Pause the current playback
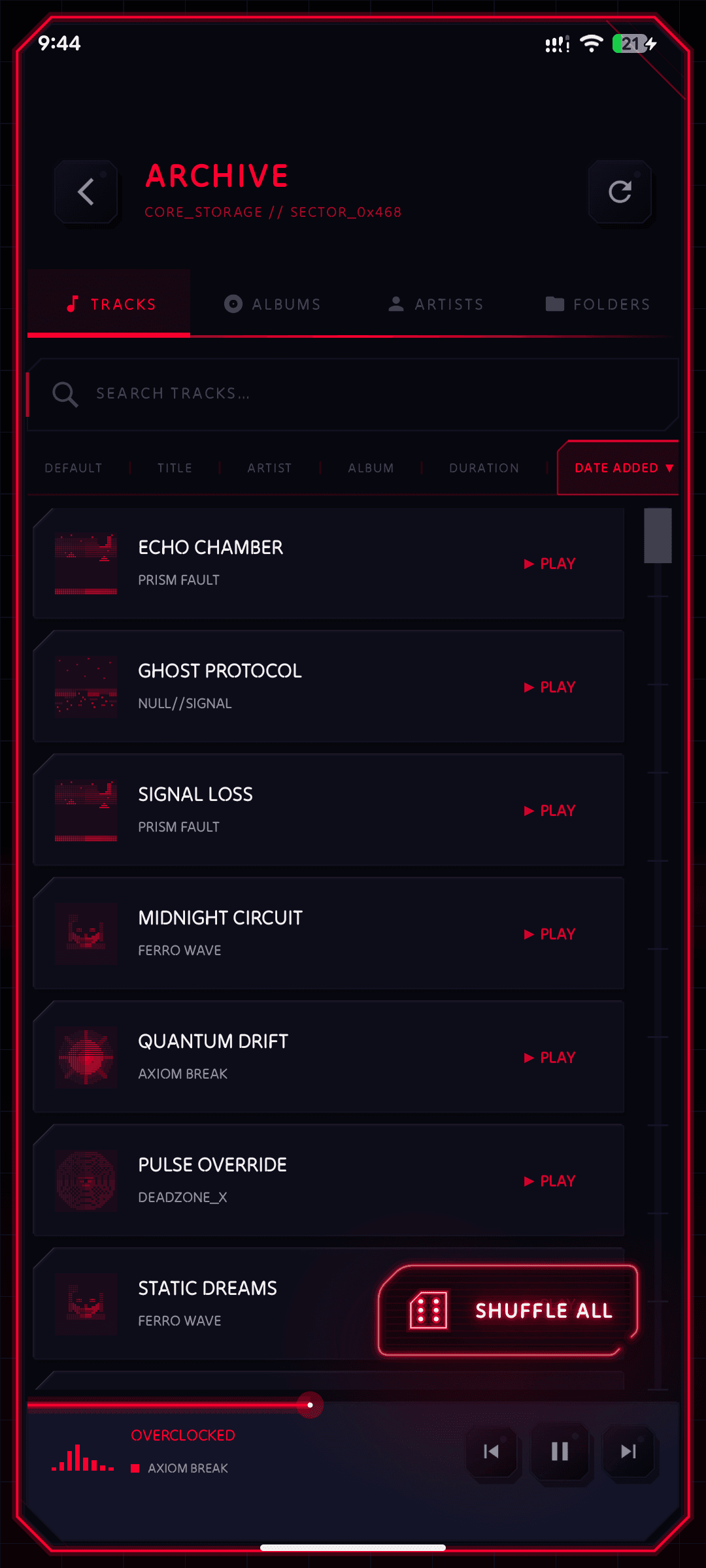This screenshot has height=1568, width=706. pyautogui.click(x=560, y=1452)
